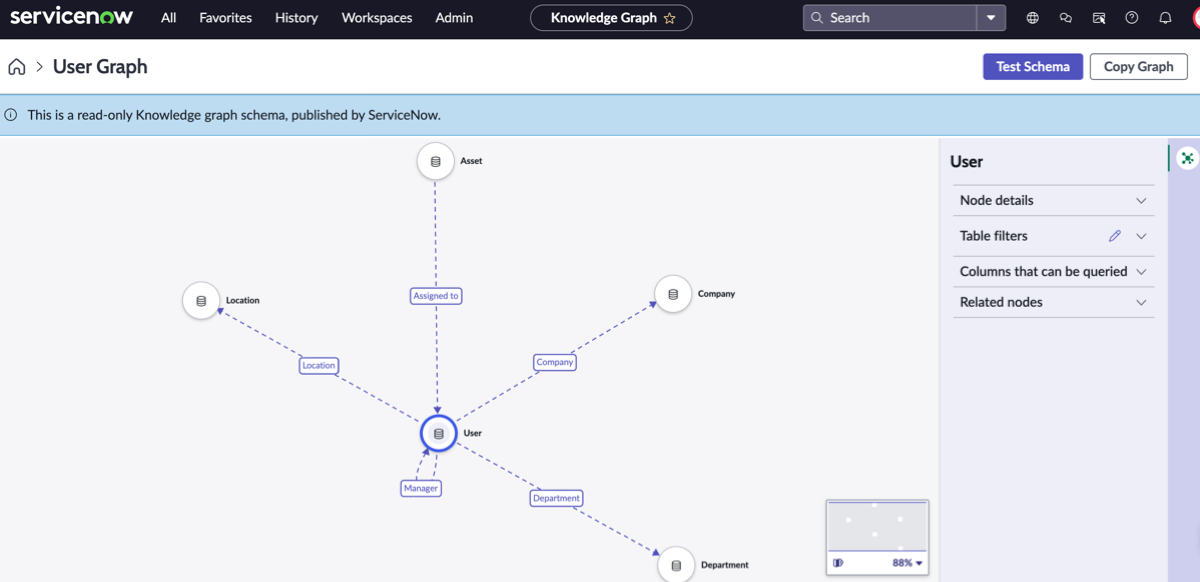Select the Company node icon
The width and height of the screenshot is (1200, 582).
[673, 294]
